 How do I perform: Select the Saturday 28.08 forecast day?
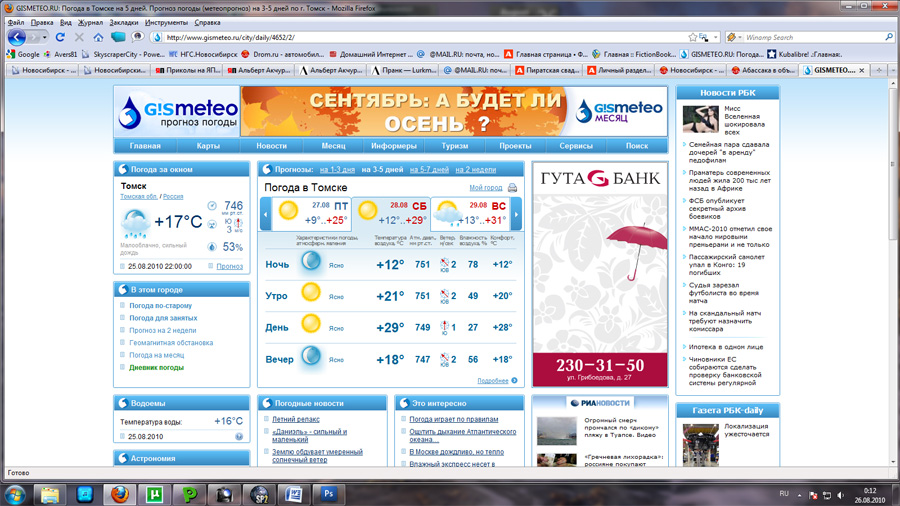pos(391,214)
